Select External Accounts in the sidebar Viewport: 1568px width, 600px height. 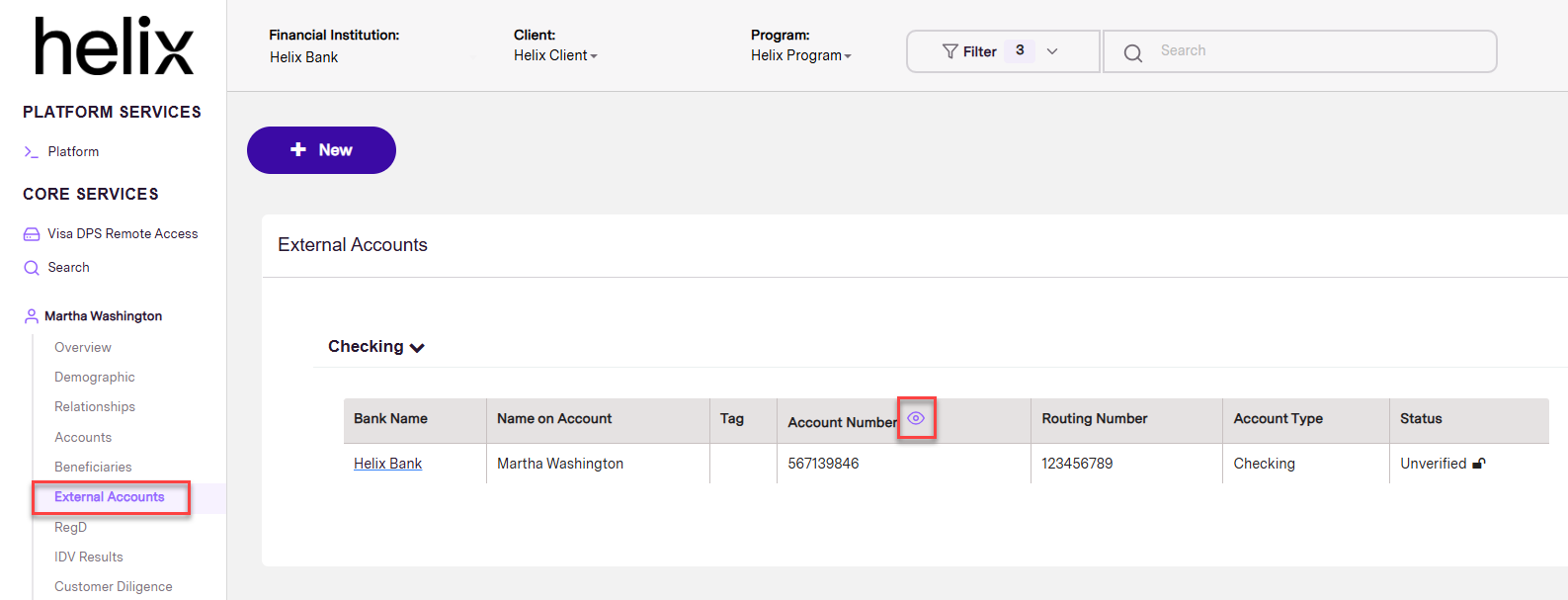coord(110,497)
